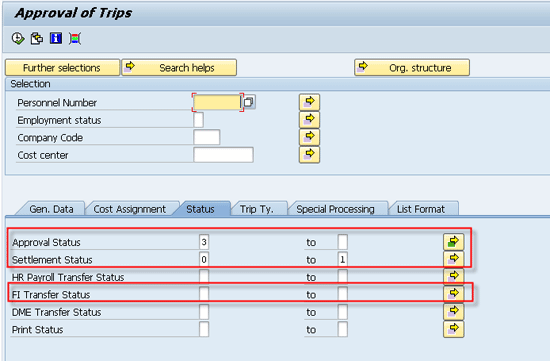
Task: Switch to the Gen. Data tab
Action: 51,209
